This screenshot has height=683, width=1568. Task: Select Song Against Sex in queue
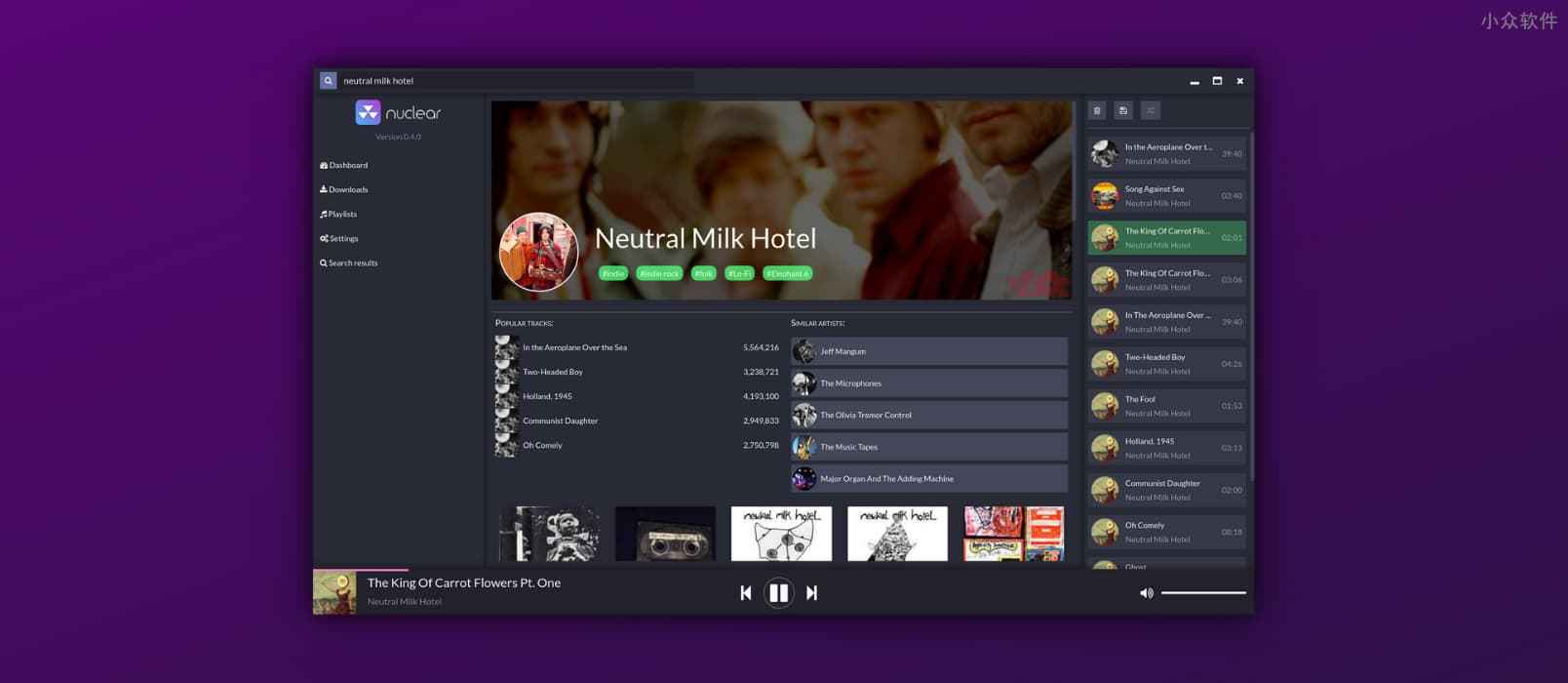click(1166, 196)
